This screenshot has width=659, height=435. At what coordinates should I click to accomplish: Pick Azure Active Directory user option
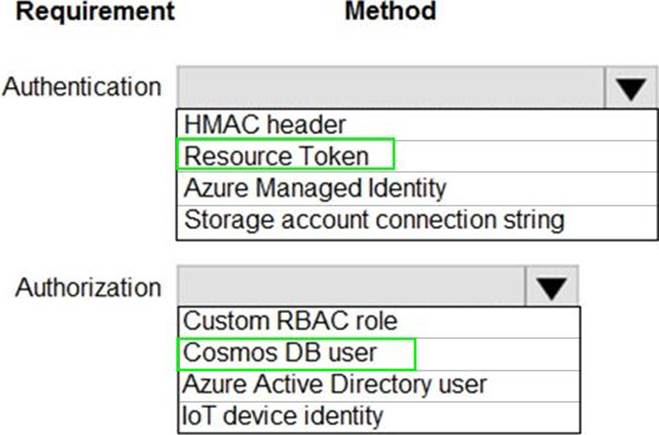[x=335, y=383]
